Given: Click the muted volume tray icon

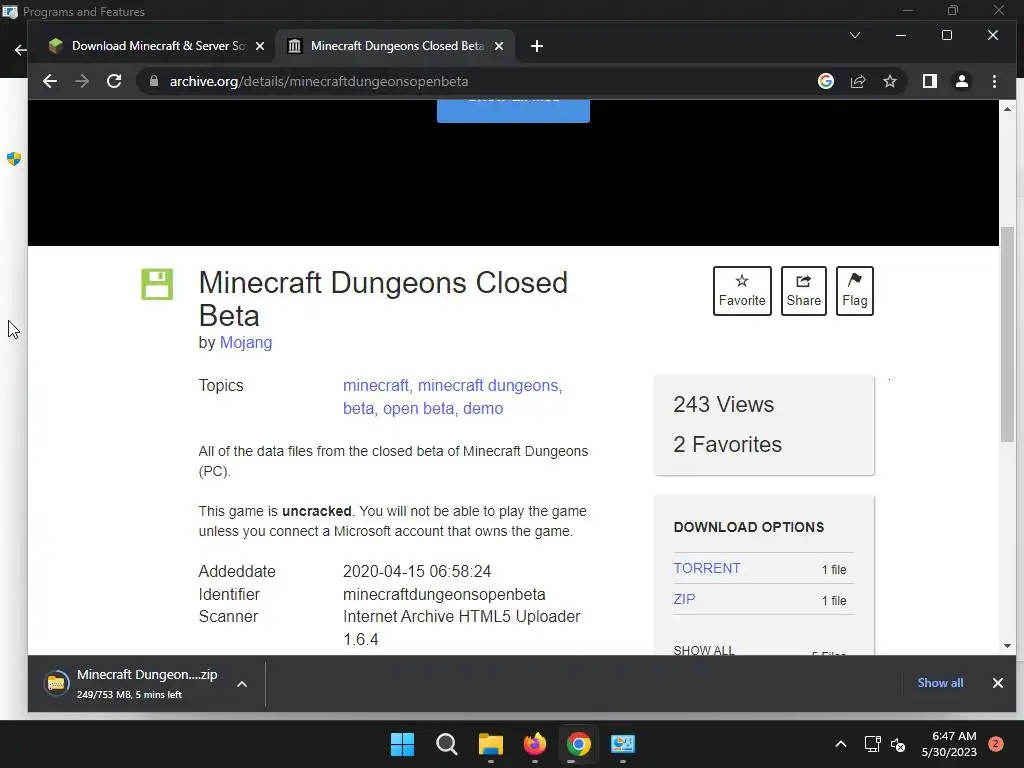Looking at the screenshot, I should point(898,744).
